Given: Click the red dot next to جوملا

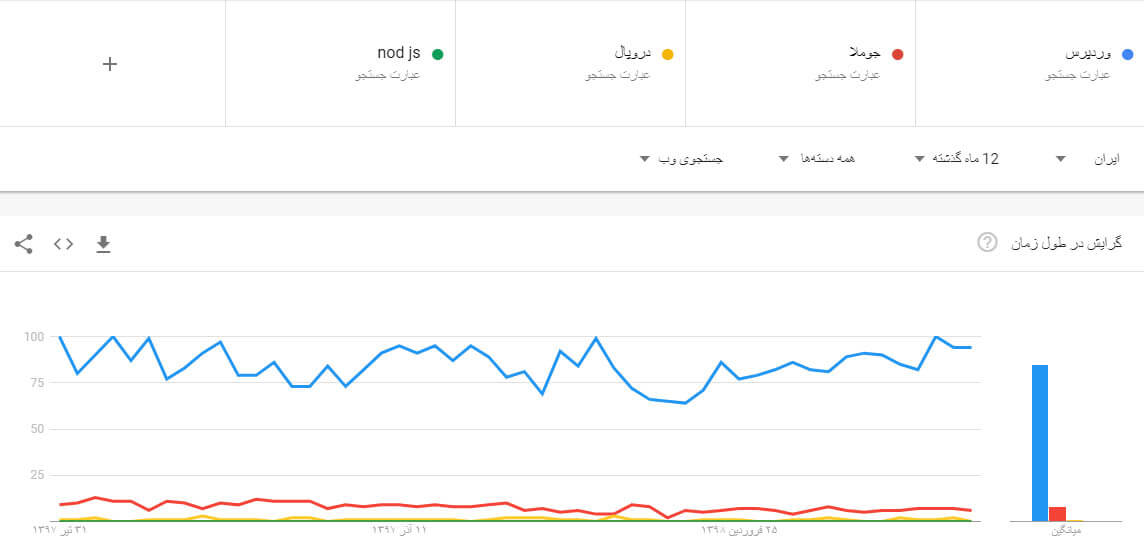Looking at the screenshot, I should click(x=897, y=54).
